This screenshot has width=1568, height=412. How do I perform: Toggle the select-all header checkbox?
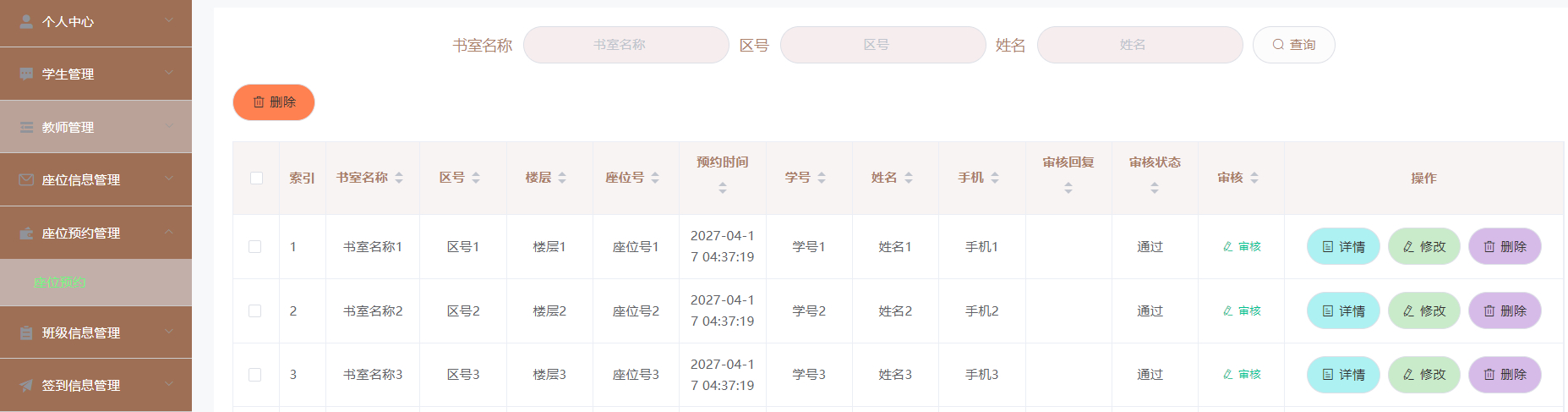pos(256,178)
